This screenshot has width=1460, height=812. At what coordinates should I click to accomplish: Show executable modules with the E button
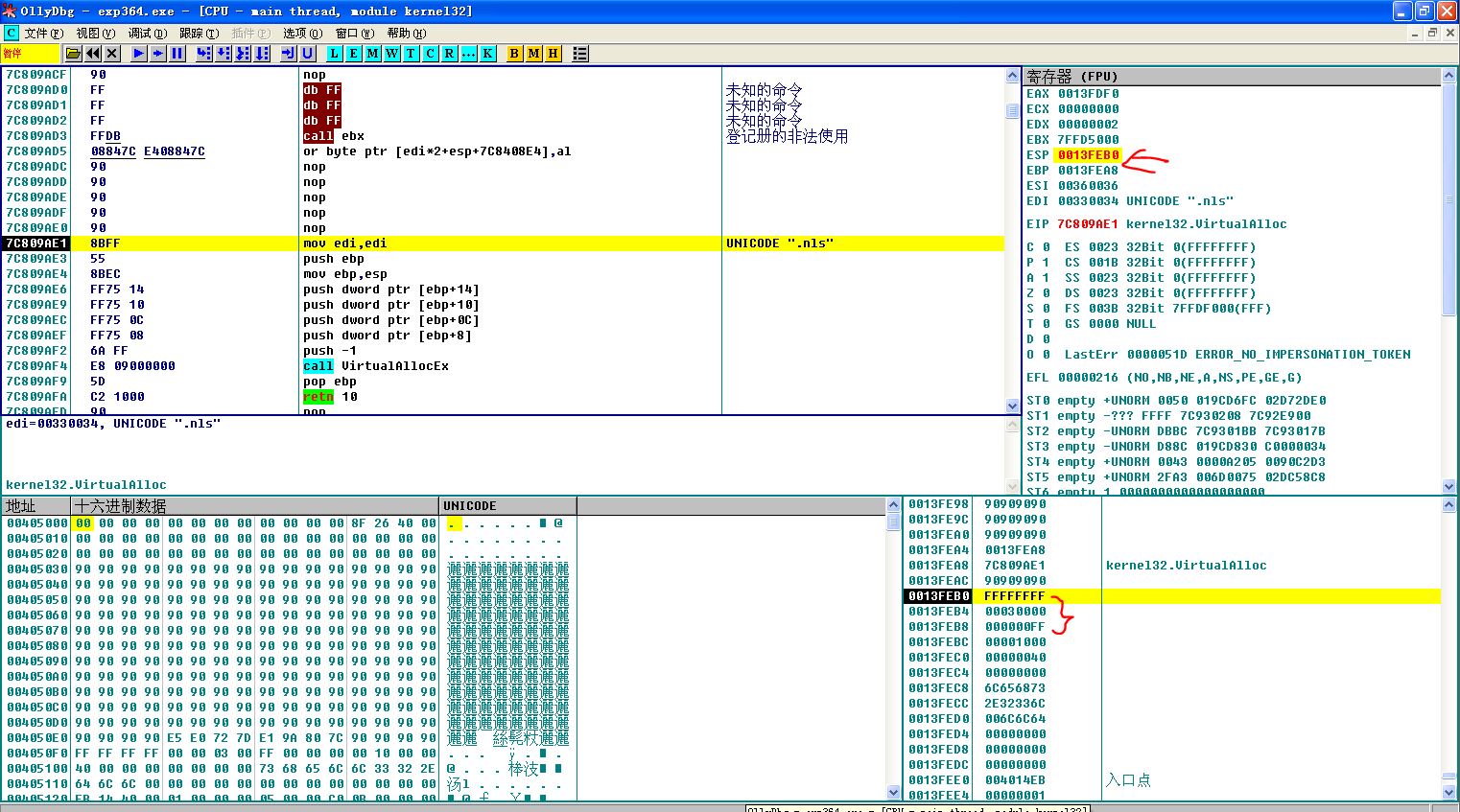[x=354, y=54]
